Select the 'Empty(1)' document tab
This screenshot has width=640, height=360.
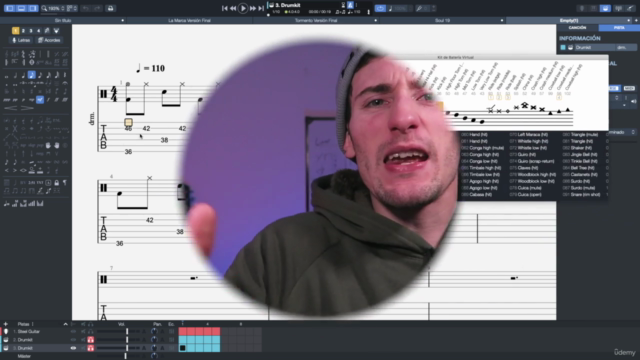(x=569, y=20)
